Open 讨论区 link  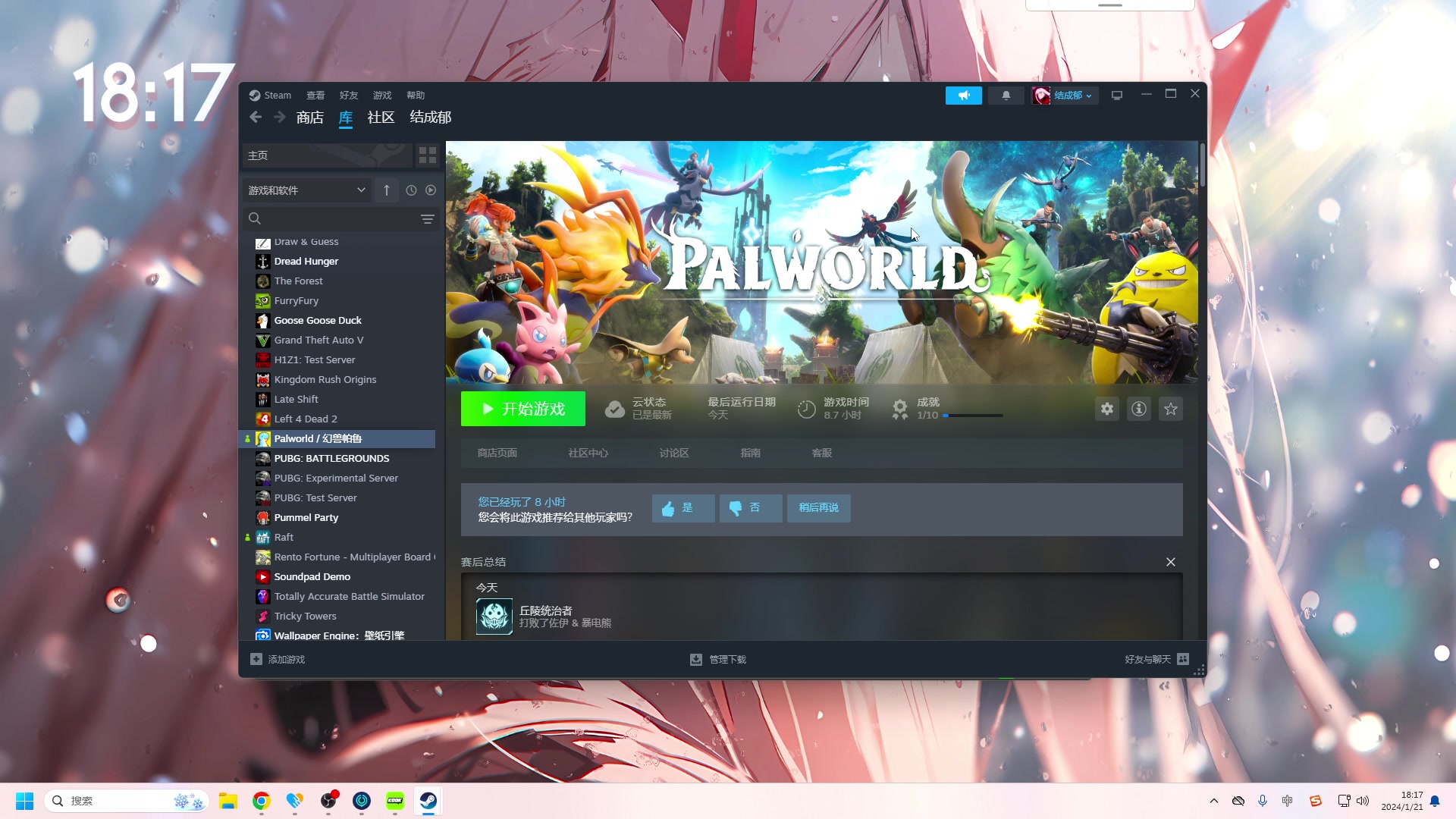(674, 453)
